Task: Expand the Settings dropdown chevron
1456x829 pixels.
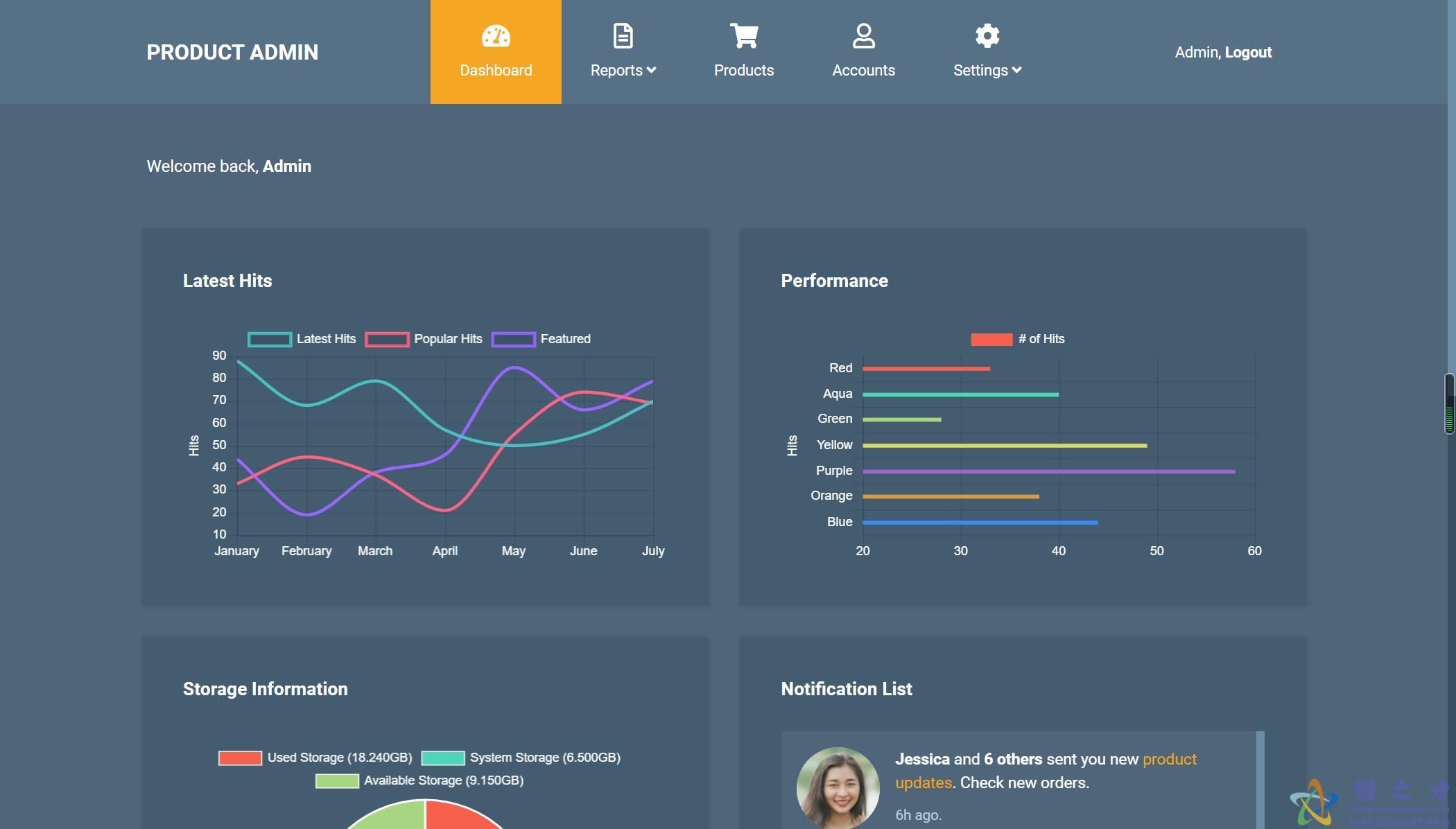Action: coord(1016,70)
